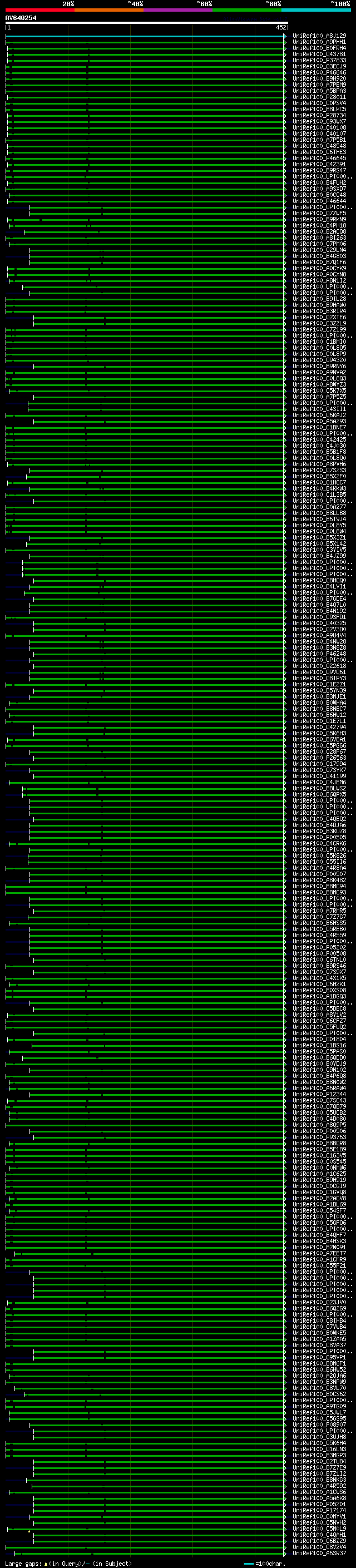Viewport: 356px width, 1568px height.
Task: Click the purple ~60% legend segment
Action: click(x=177, y=10)
